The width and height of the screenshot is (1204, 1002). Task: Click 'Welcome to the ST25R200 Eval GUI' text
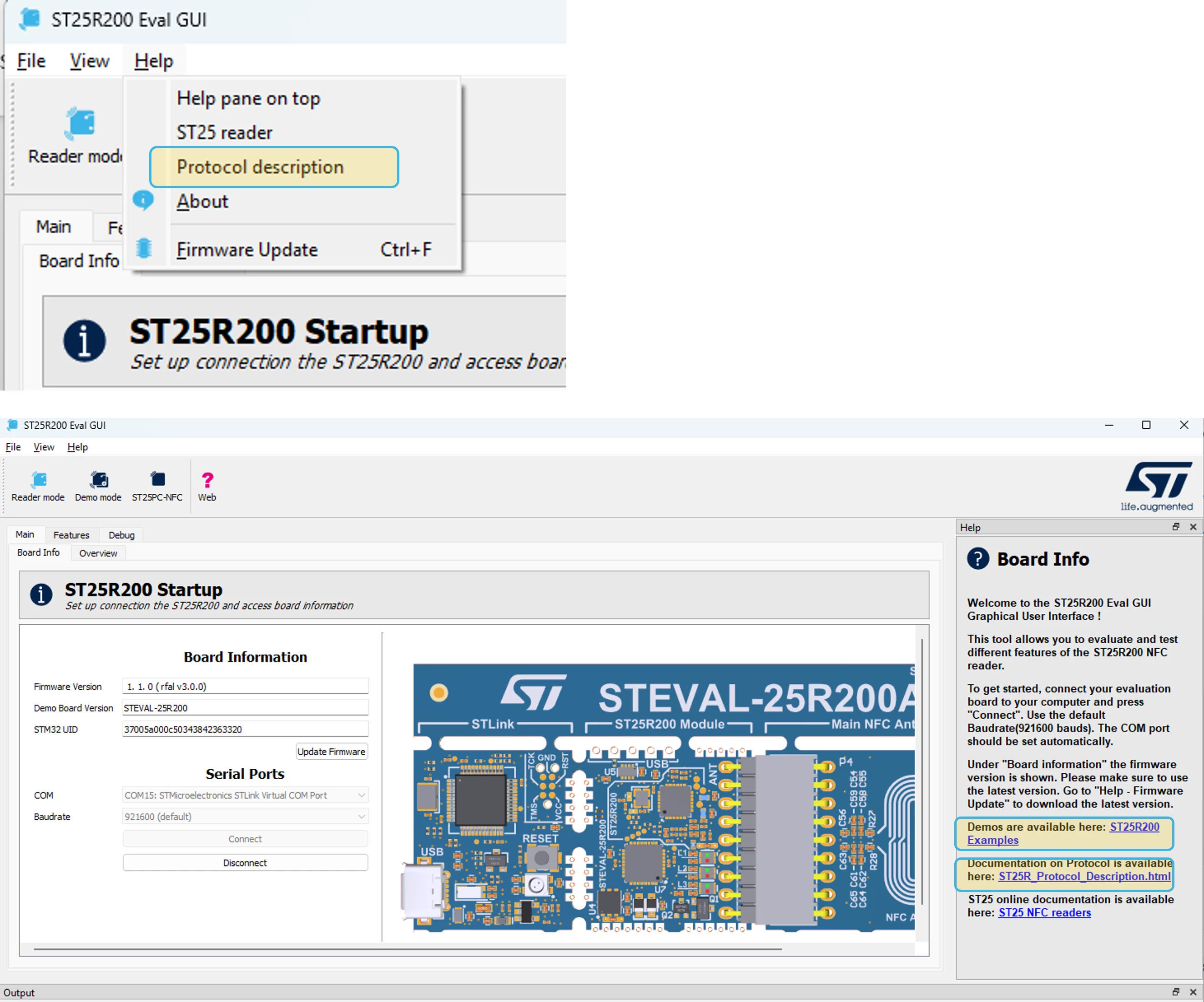(1059, 603)
